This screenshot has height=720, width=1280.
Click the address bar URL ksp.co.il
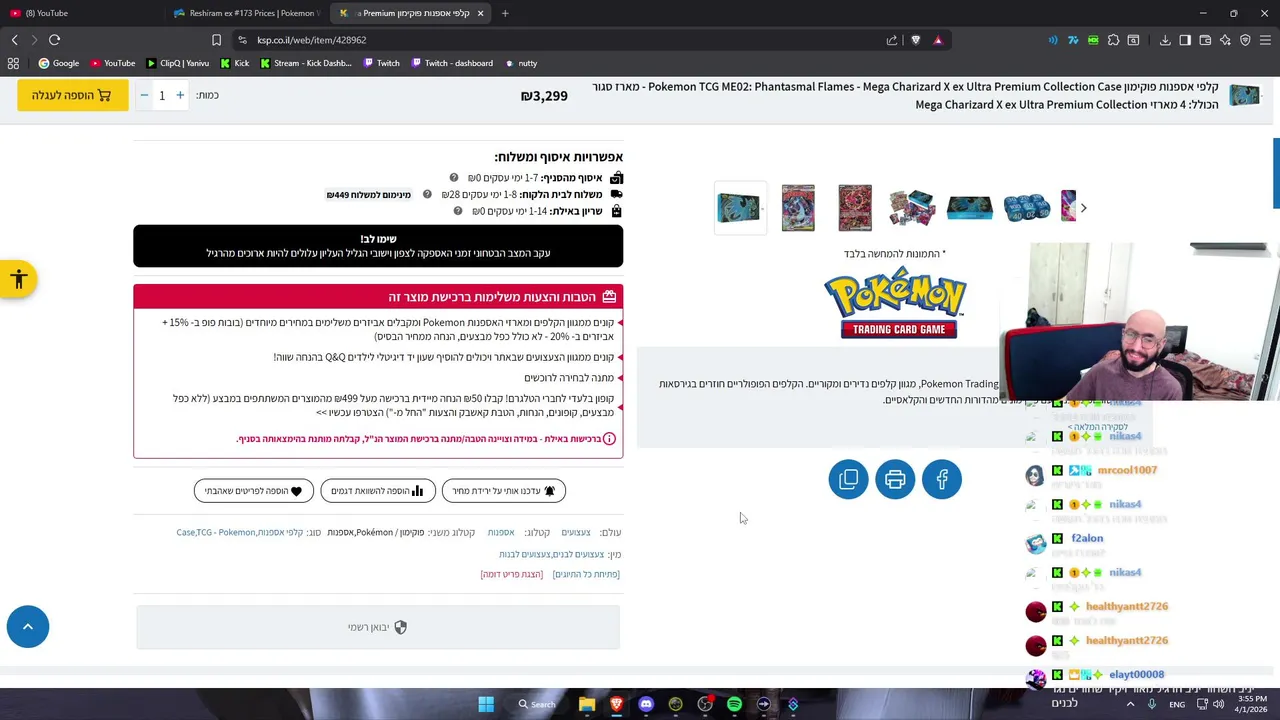click(x=311, y=40)
